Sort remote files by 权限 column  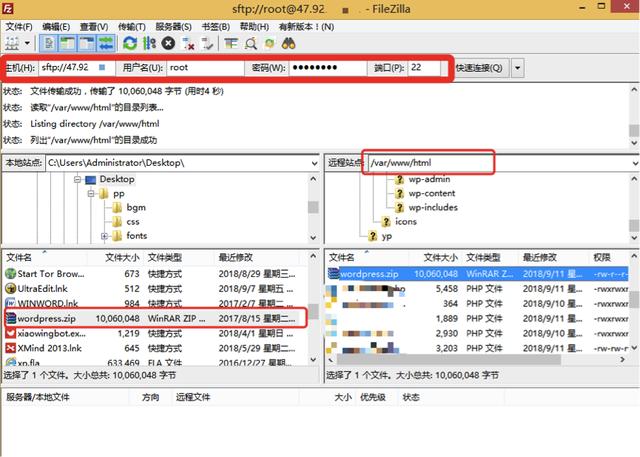609,257
